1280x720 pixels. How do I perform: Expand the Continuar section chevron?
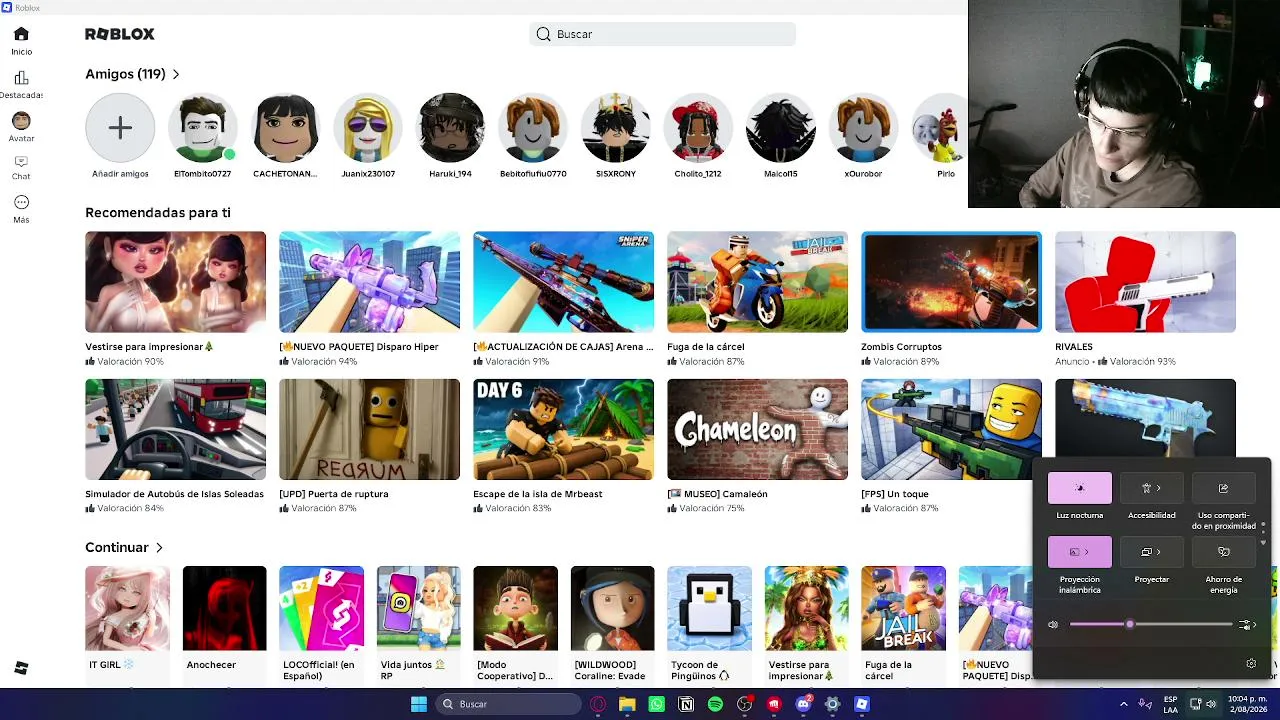tap(159, 548)
